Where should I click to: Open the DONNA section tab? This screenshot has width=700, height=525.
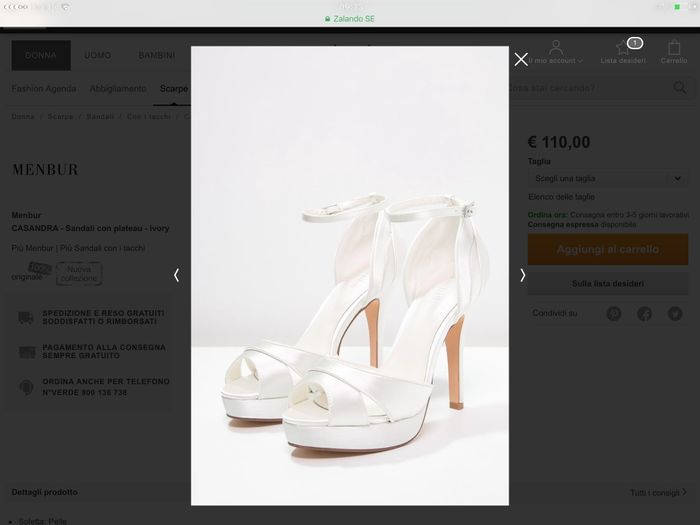tap(41, 55)
